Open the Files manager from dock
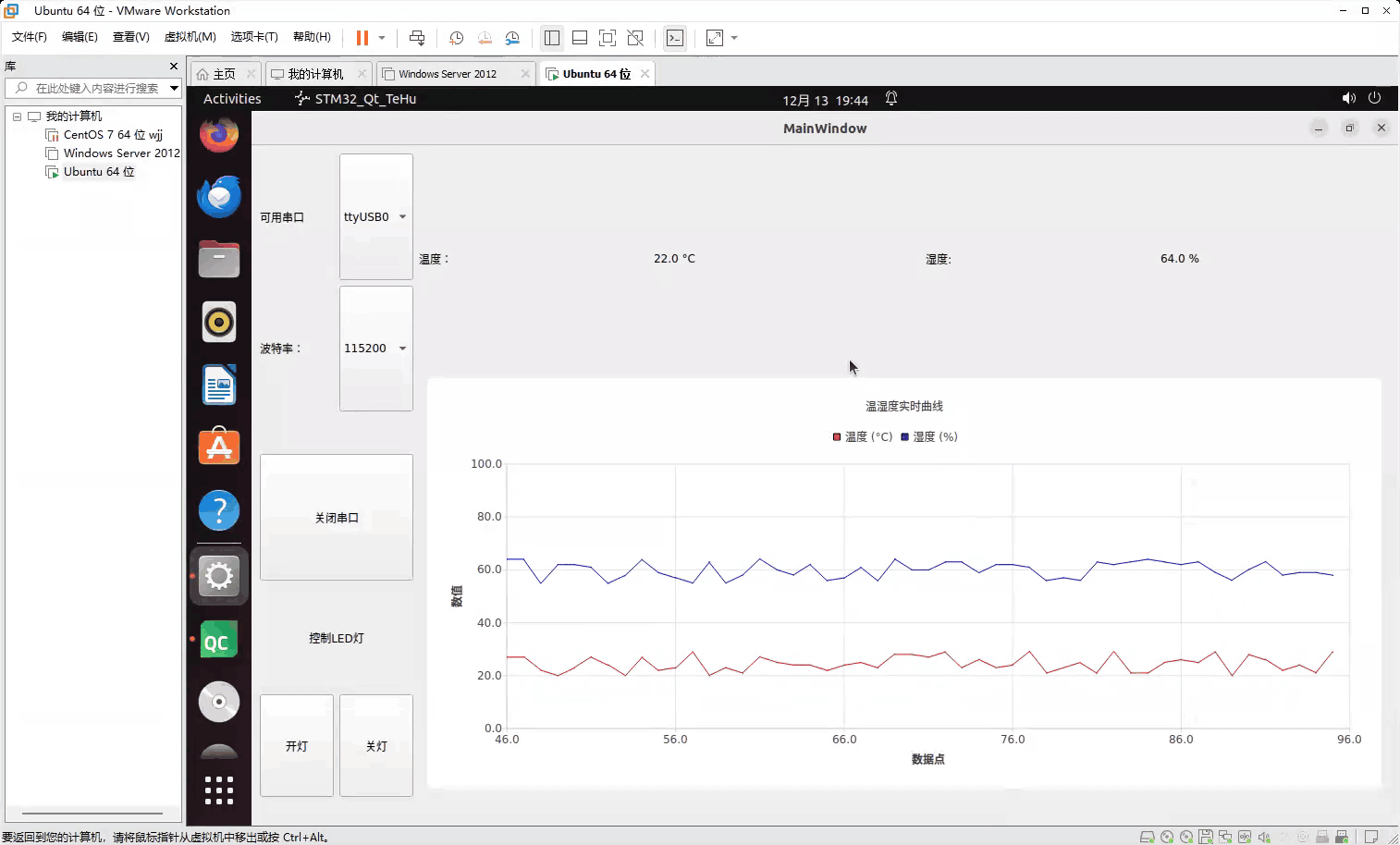Viewport: 1400px width, 845px height. [219, 259]
